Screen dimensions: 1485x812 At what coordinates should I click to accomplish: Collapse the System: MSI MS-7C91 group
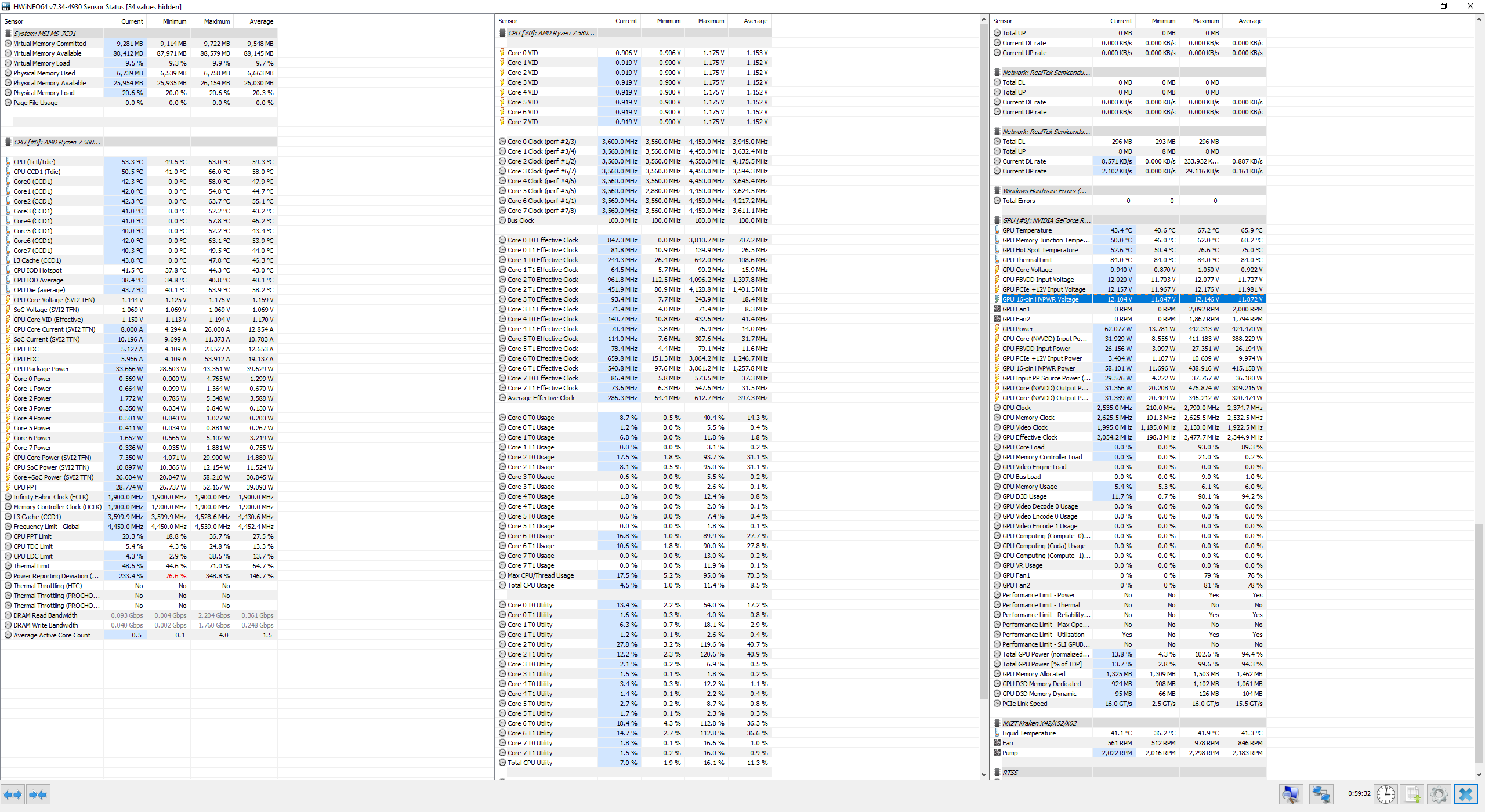tap(45, 34)
